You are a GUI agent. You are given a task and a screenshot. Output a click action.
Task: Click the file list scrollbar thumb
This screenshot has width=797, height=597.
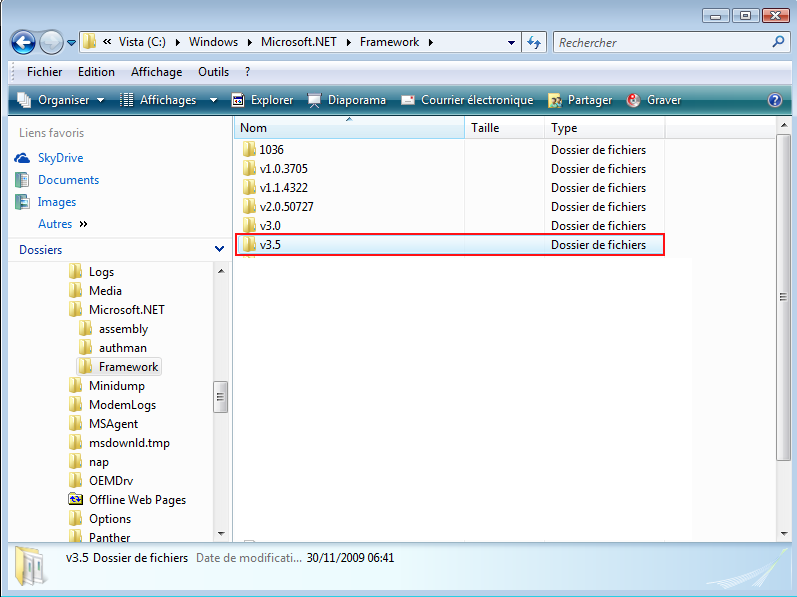[x=784, y=297]
